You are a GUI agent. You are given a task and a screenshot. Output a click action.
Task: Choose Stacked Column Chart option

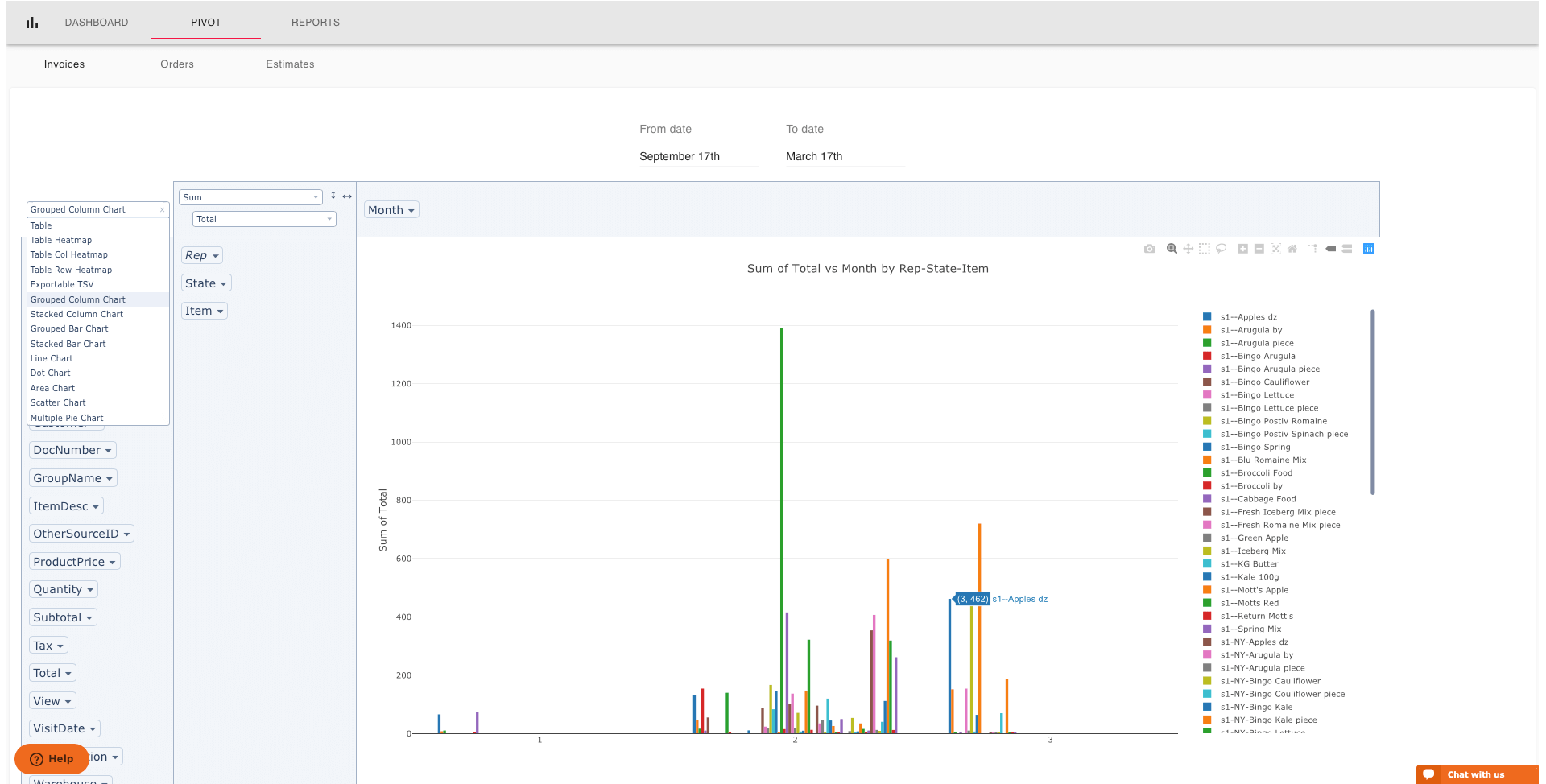(x=97, y=314)
